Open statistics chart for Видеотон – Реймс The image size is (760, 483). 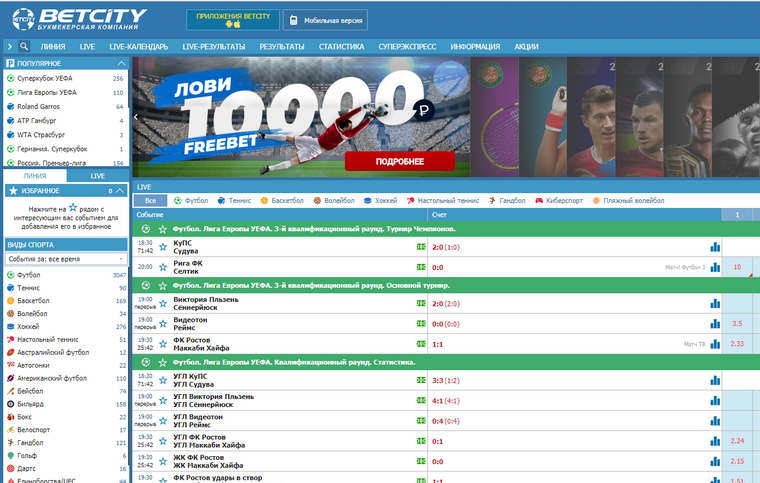tap(715, 324)
